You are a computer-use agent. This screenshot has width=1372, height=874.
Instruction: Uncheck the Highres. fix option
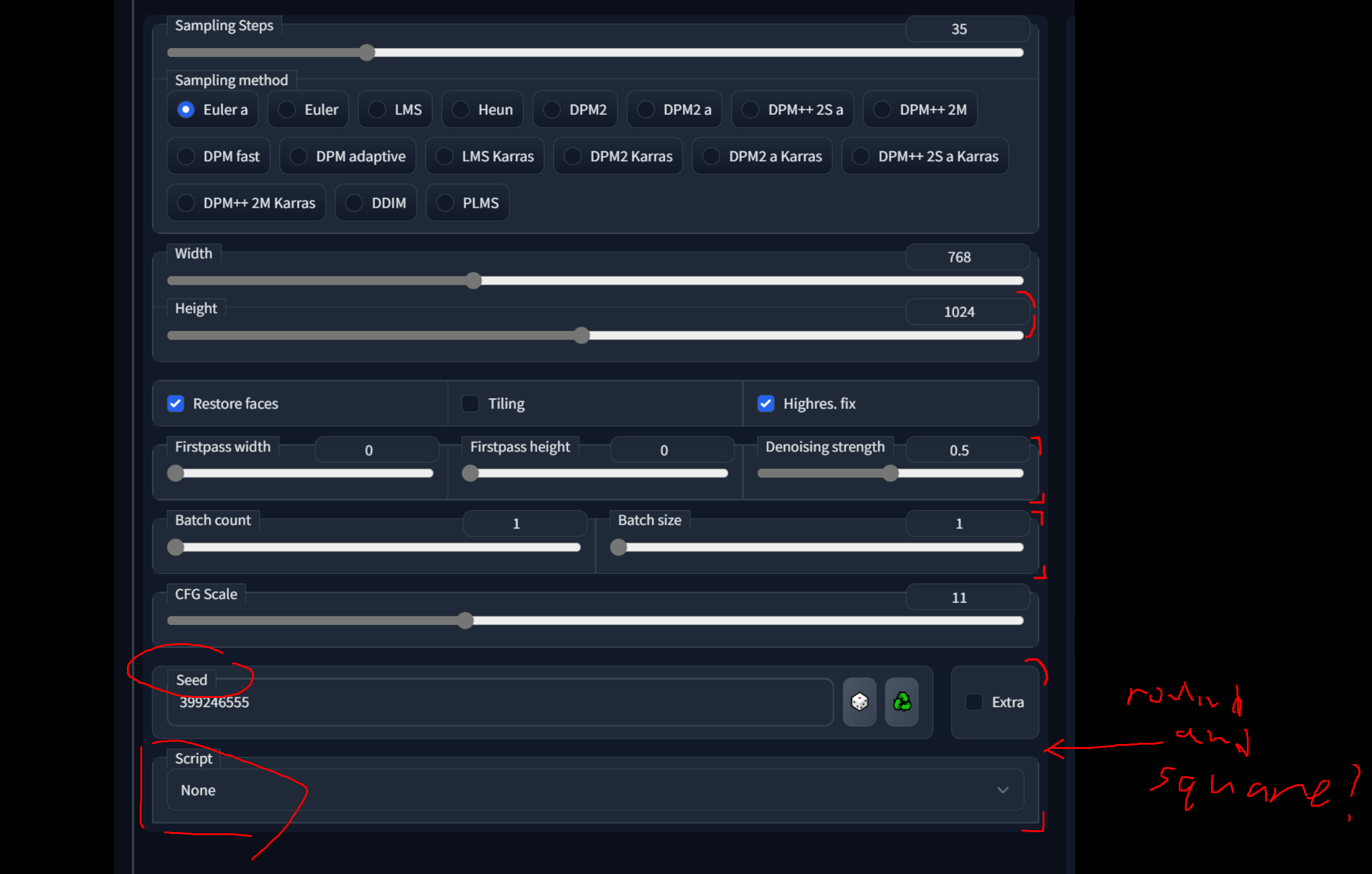[x=766, y=403]
